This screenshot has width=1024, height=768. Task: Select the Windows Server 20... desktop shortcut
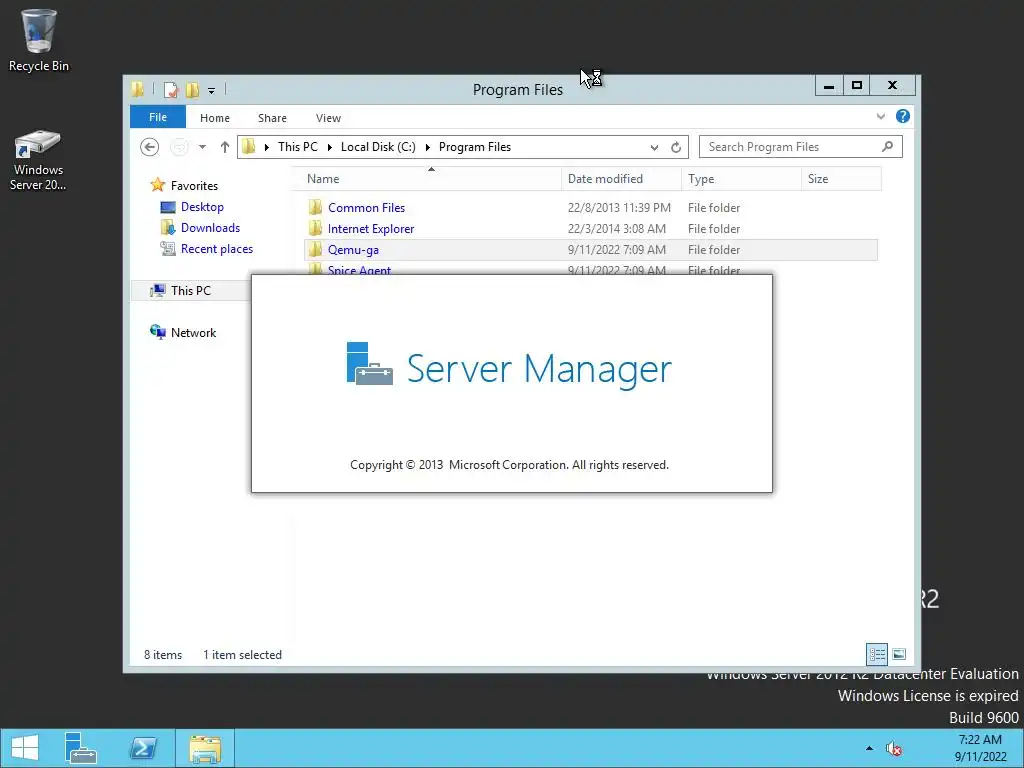pos(38,160)
